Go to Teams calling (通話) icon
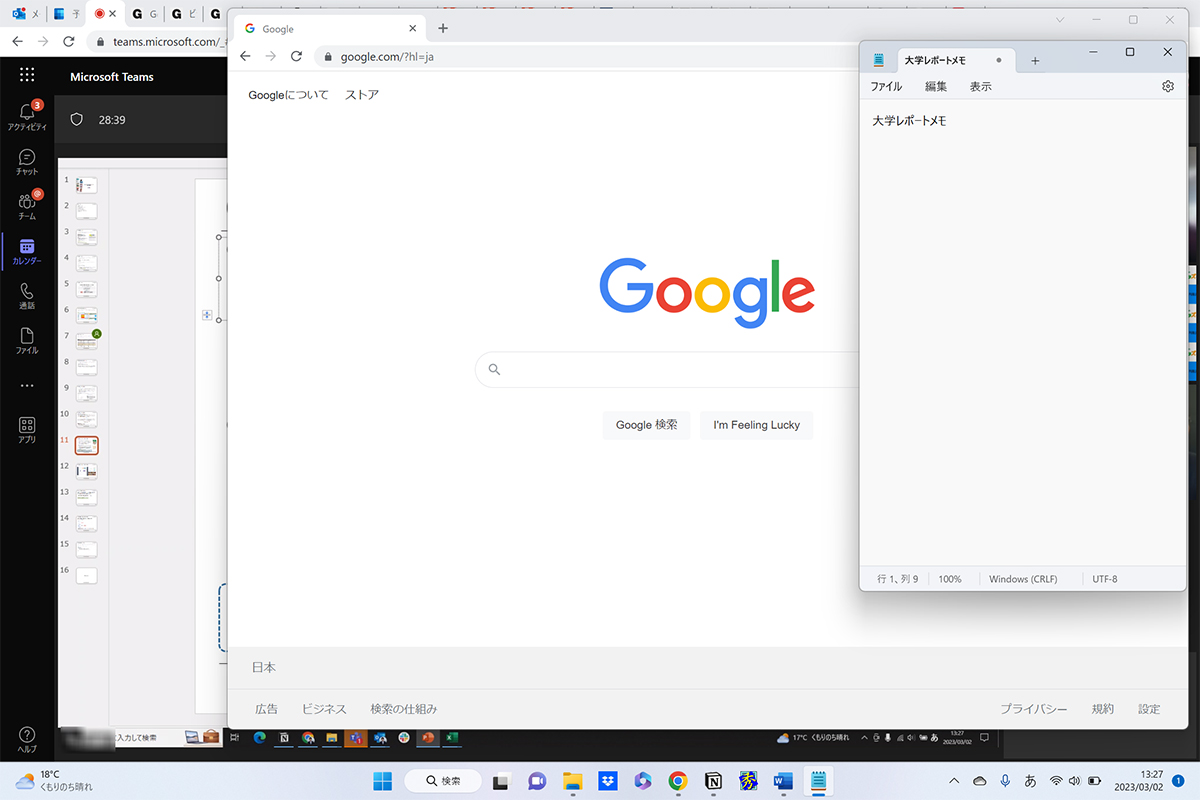Viewport: 1200px width, 800px height. [x=27, y=295]
